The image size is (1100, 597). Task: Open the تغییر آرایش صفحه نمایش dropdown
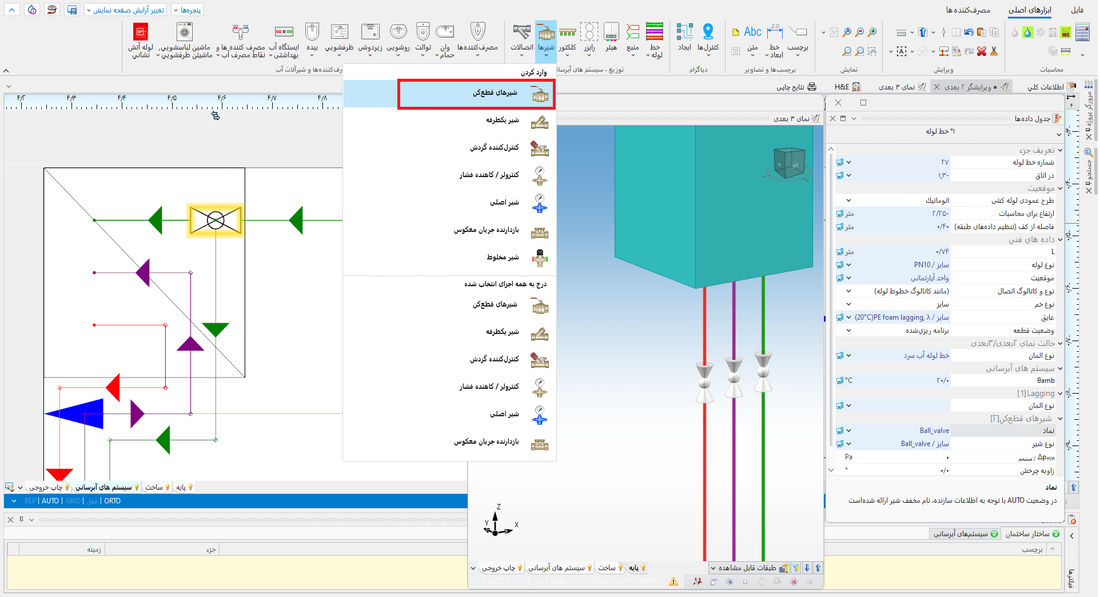[x=126, y=11]
